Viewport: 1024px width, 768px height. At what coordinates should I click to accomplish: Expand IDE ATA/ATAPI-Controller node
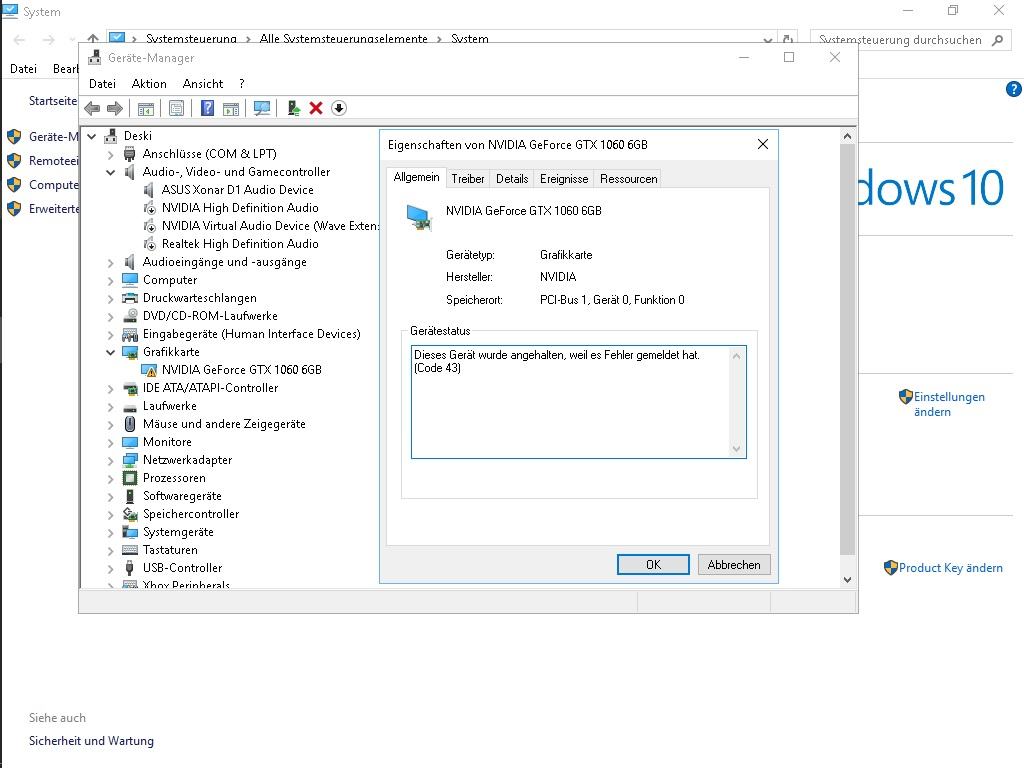110,389
